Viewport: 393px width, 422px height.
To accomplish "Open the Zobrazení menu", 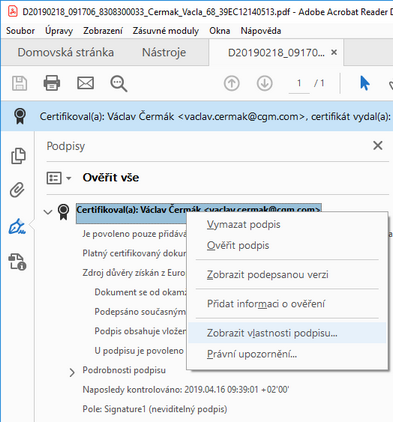I will coord(103,31).
